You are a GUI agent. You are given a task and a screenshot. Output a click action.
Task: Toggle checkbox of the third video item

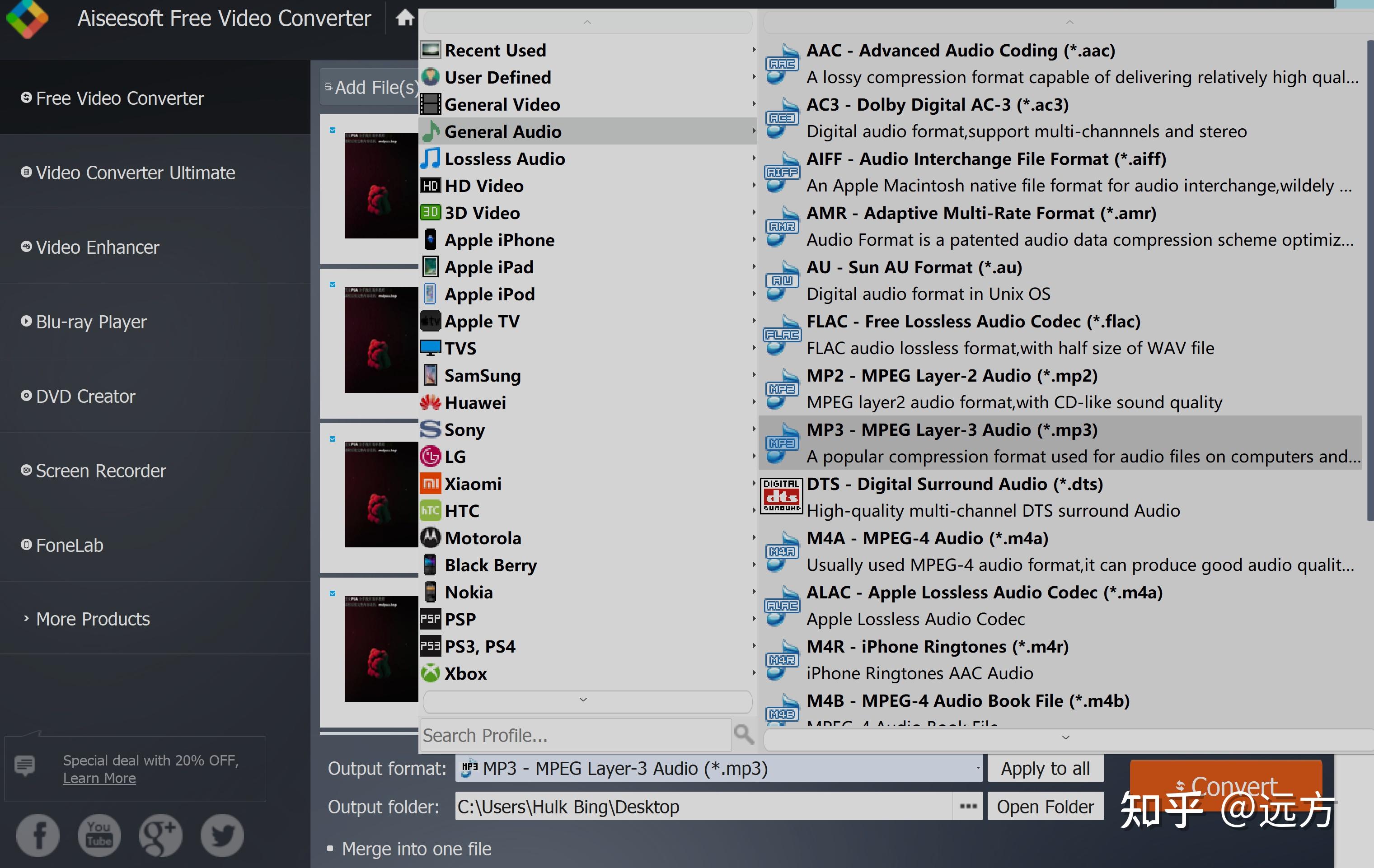(333, 439)
